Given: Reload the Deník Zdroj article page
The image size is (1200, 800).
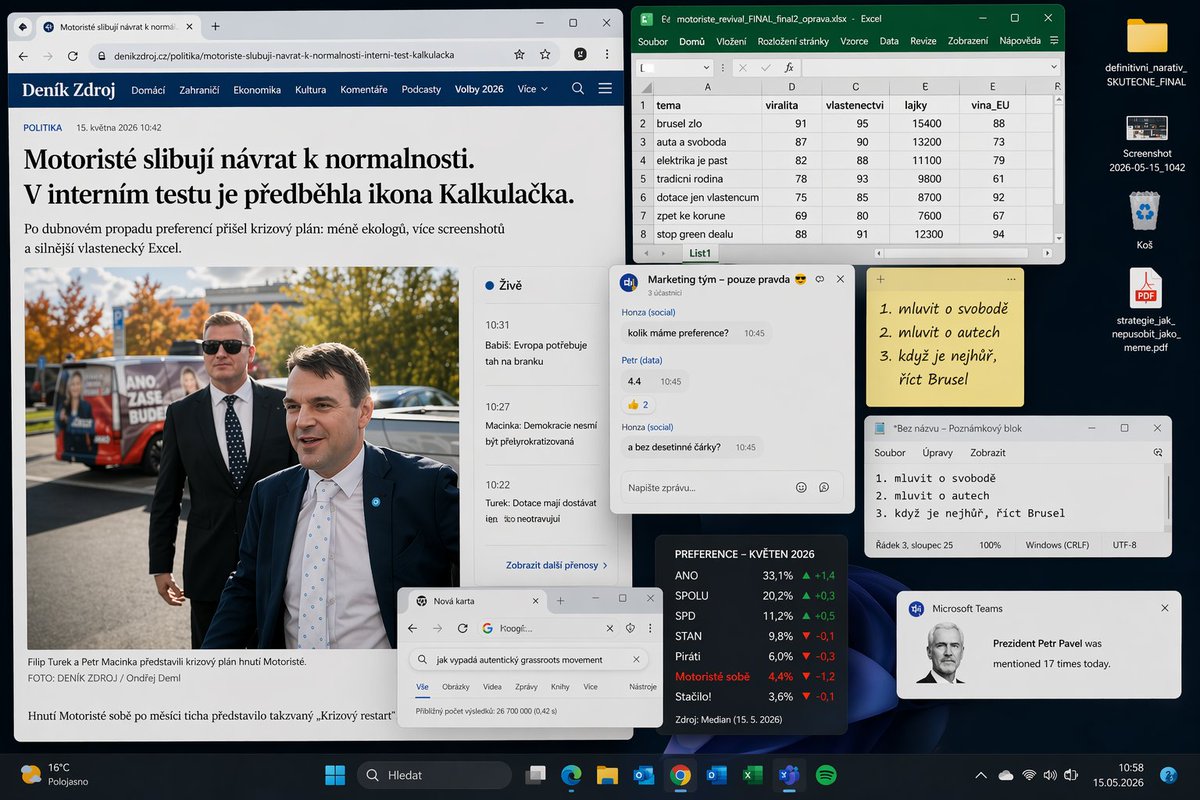Looking at the screenshot, I should pos(72,55).
